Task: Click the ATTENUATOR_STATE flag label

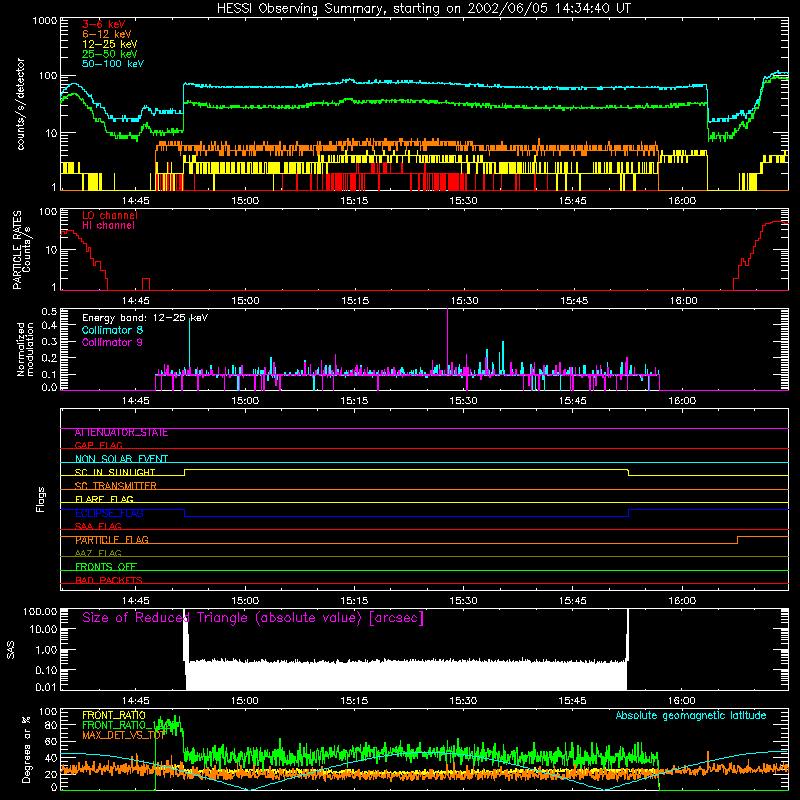Action: [x=121, y=433]
